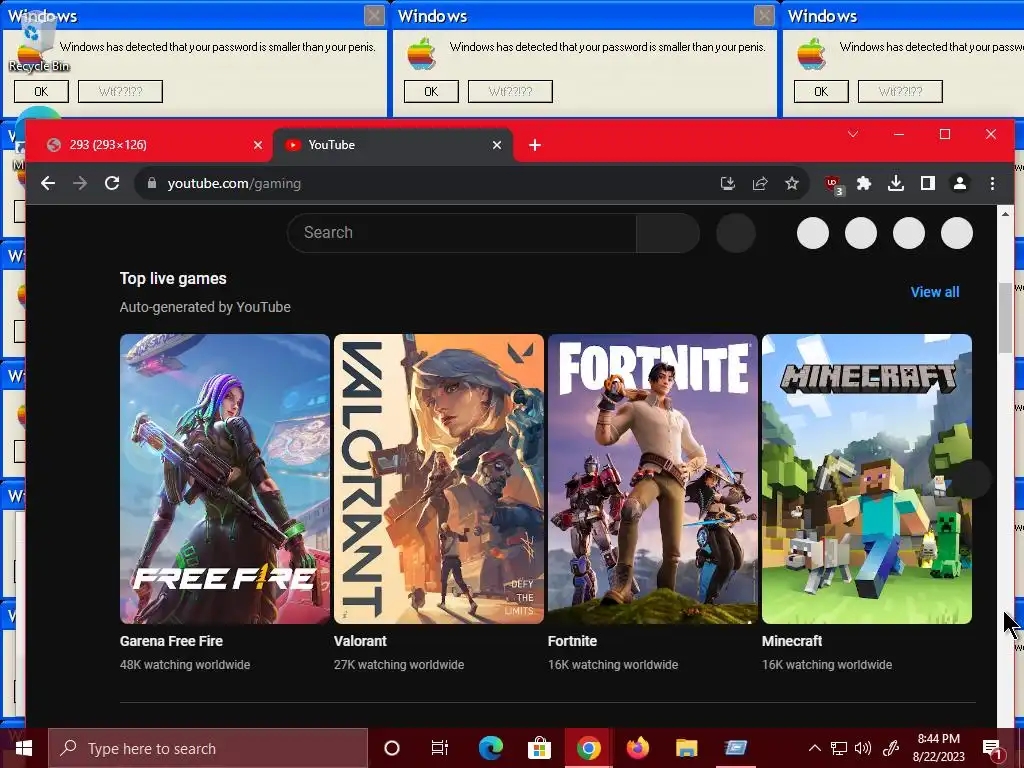Open the Minecraft game card image

(x=867, y=479)
